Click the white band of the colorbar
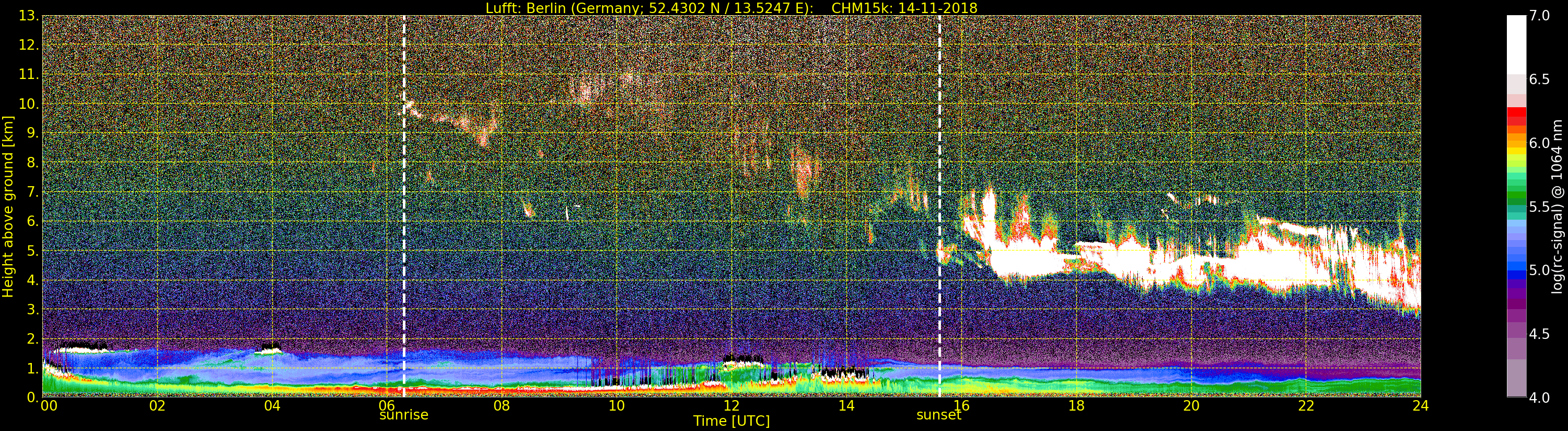Image resolution: width=1568 pixels, height=431 pixels. (x=1516, y=44)
